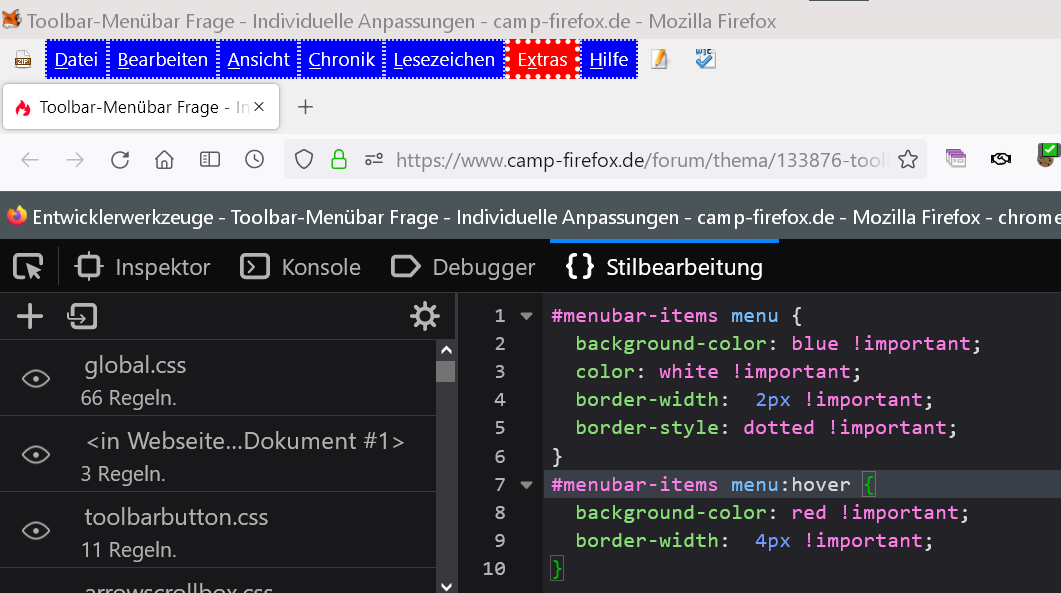Open the history clock button
The height and width of the screenshot is (593, 1061).
(254, 160)
